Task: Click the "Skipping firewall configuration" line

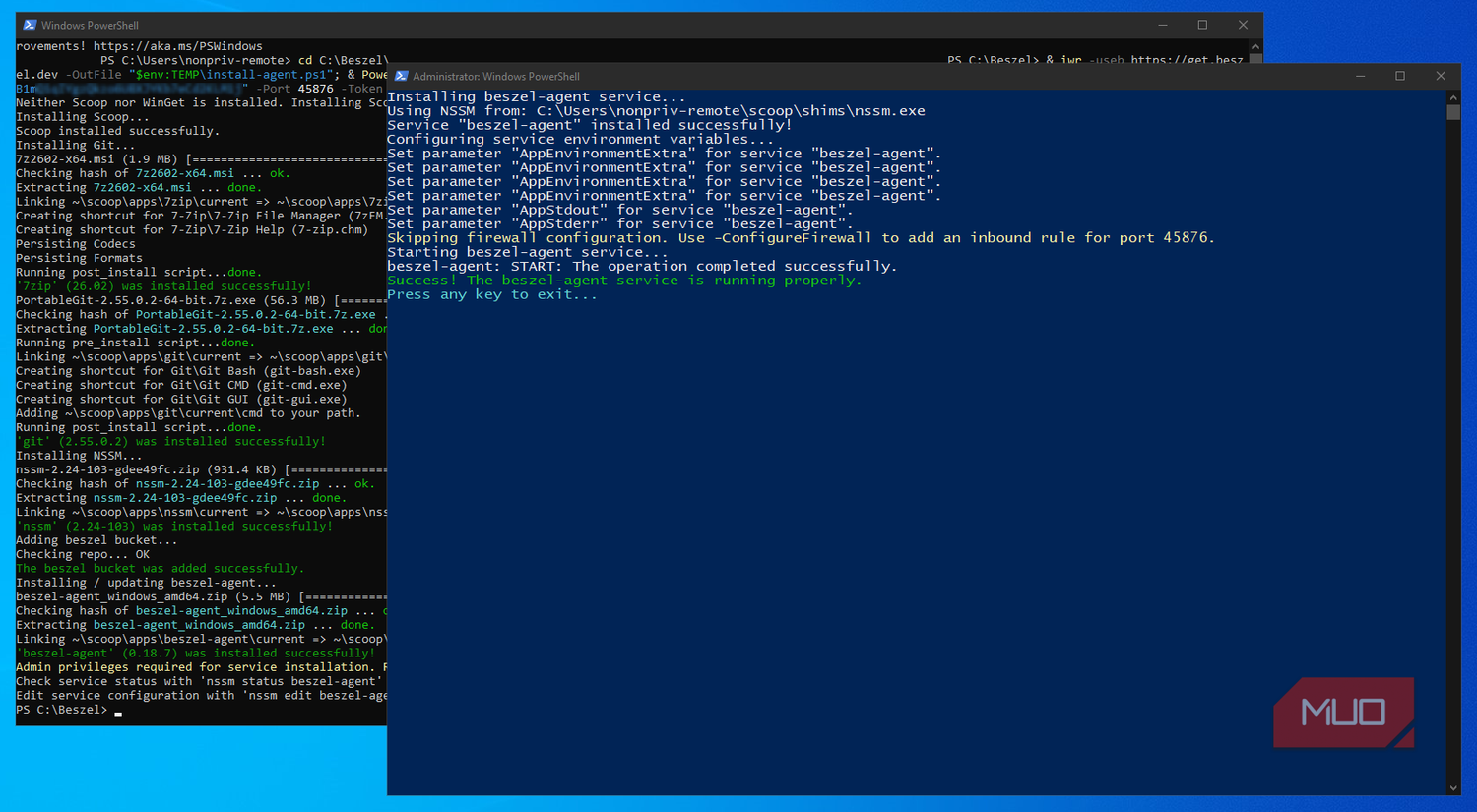Action: click(801, 237)
